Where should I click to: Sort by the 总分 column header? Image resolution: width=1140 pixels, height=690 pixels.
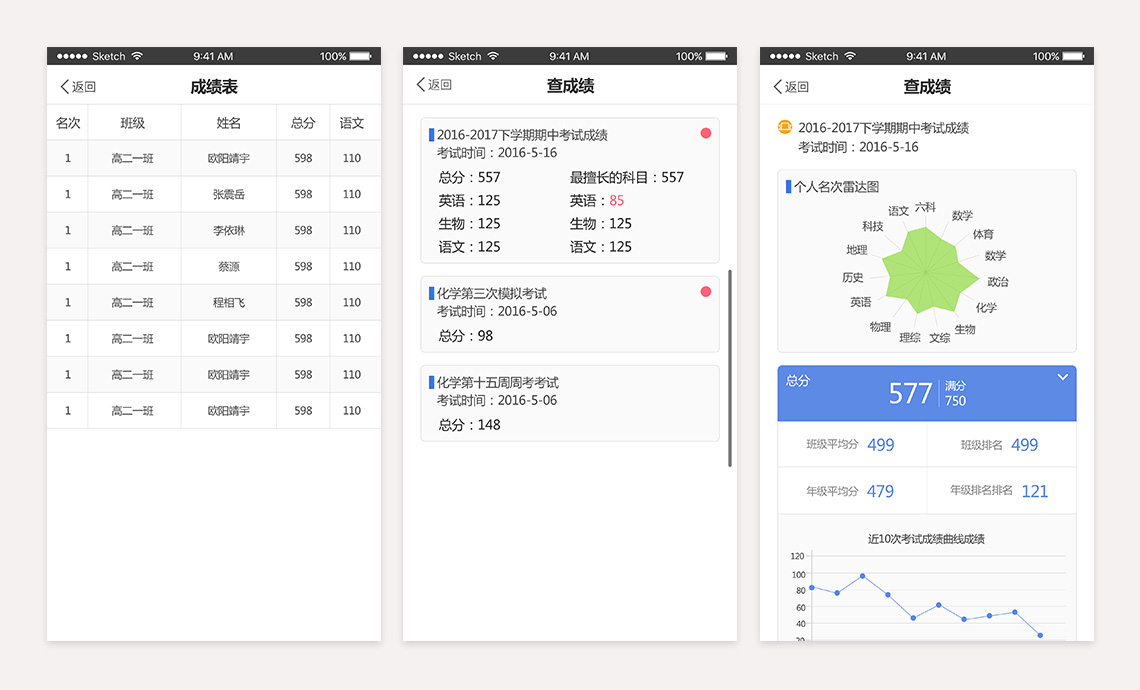[303, 123]
